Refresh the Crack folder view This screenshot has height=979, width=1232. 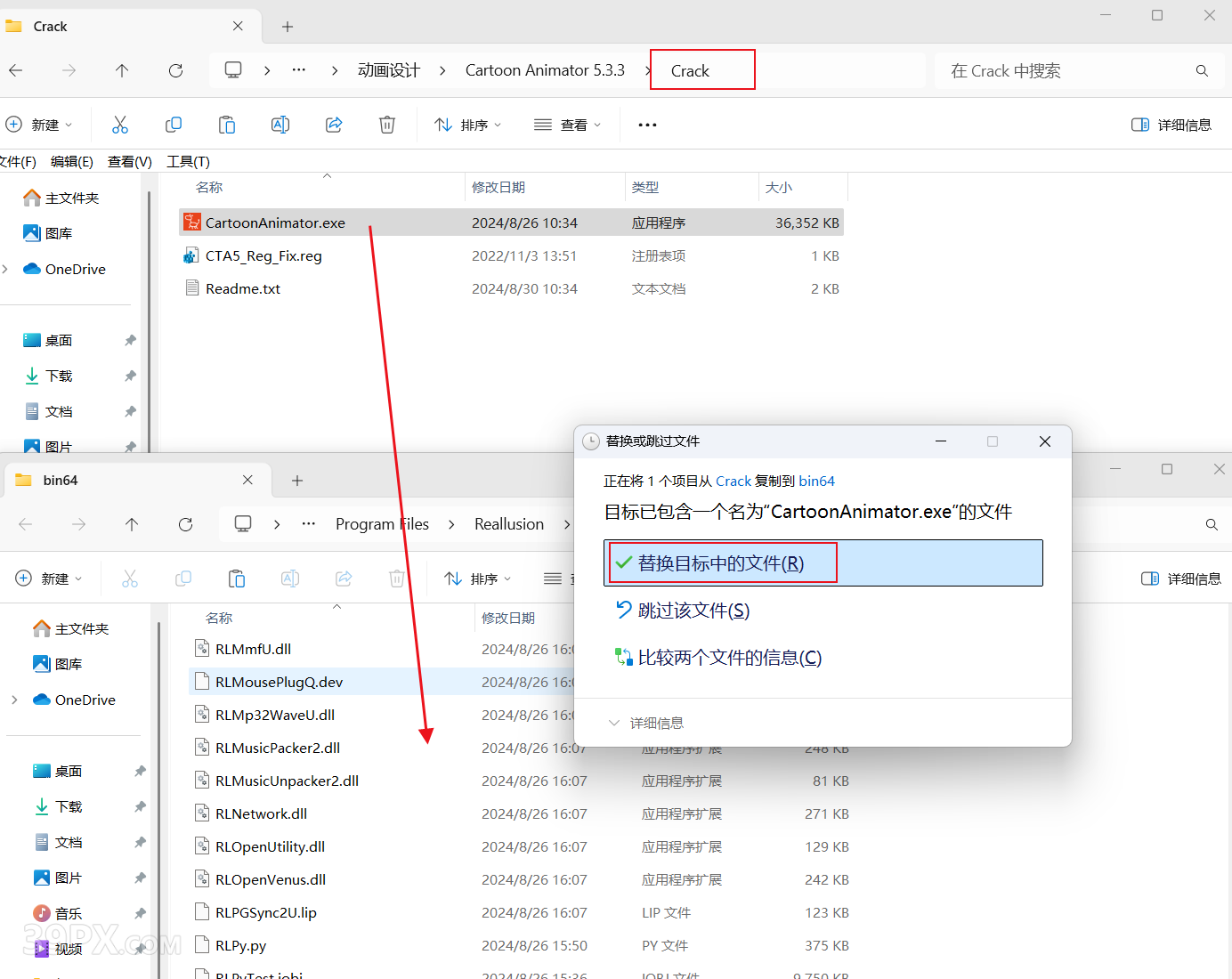point(175,70)
